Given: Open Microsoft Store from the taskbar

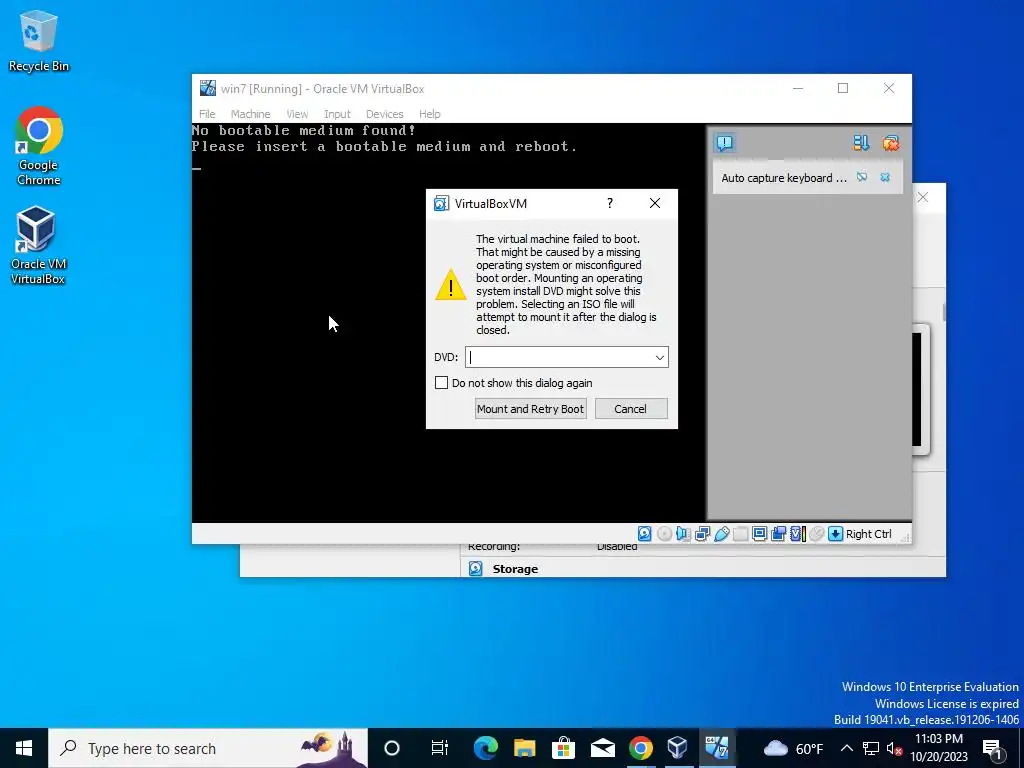Looking at the screenshot, I should 563,748.
